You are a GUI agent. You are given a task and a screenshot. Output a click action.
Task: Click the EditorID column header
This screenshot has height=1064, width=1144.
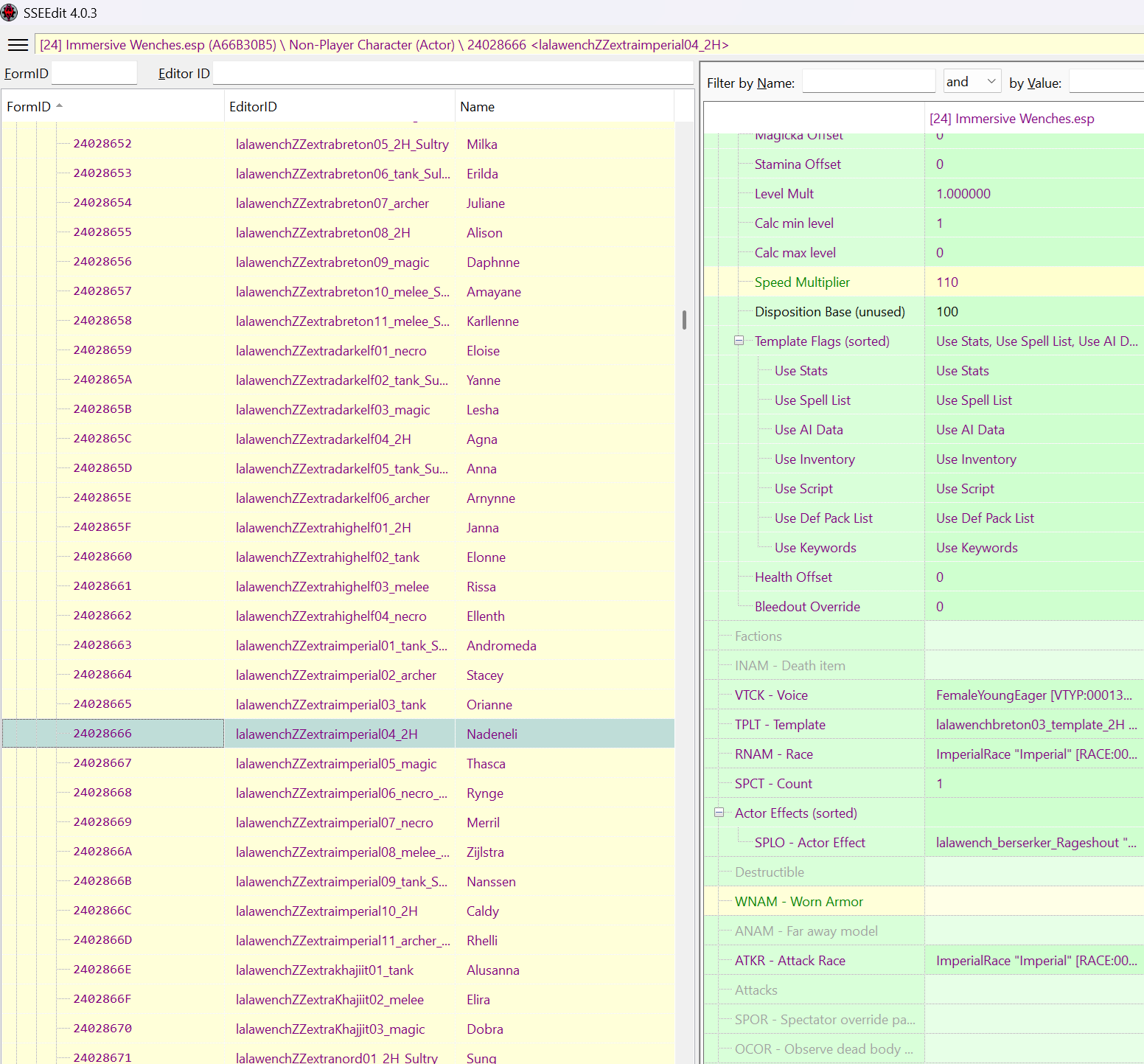253,107
